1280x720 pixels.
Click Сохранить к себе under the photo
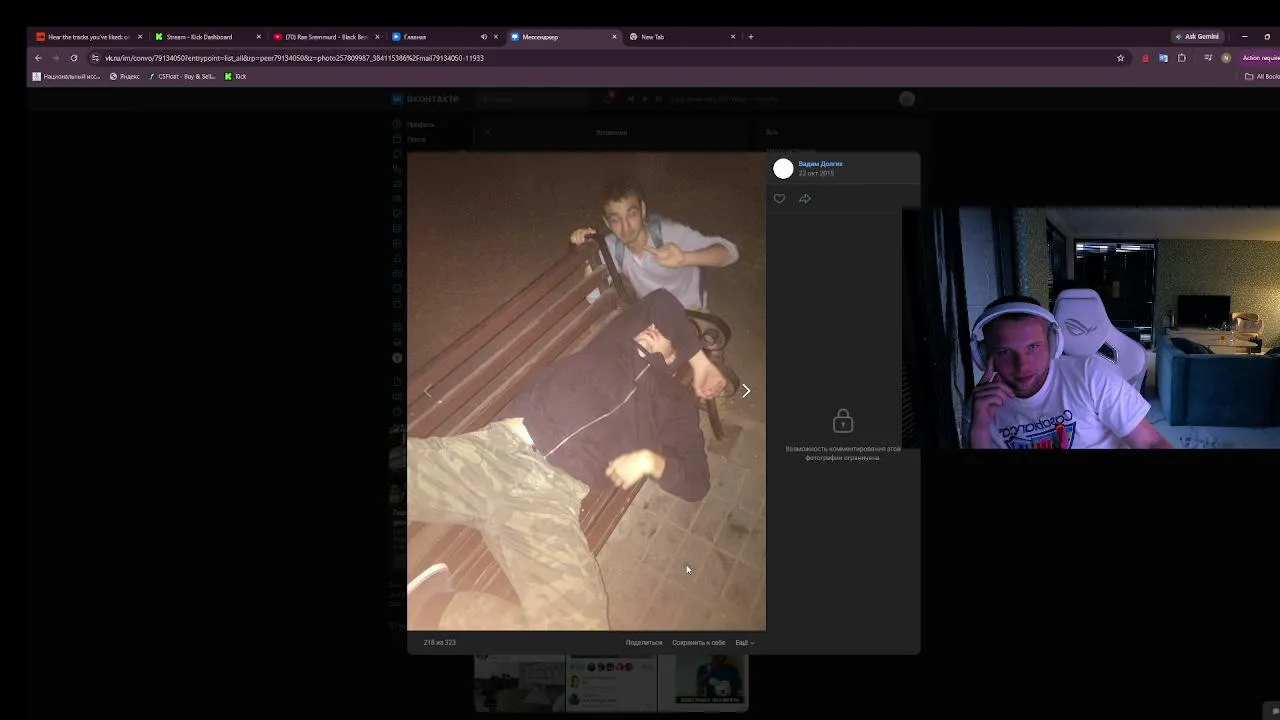[699, 643]
